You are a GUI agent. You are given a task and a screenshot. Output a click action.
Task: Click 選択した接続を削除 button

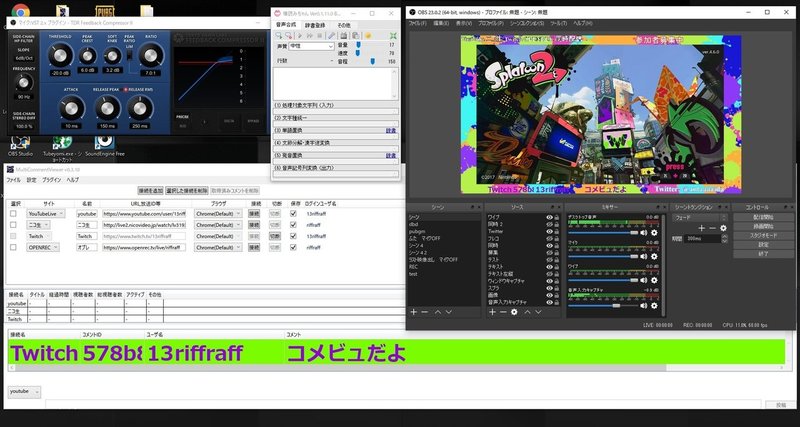click(x=187, y=191)
